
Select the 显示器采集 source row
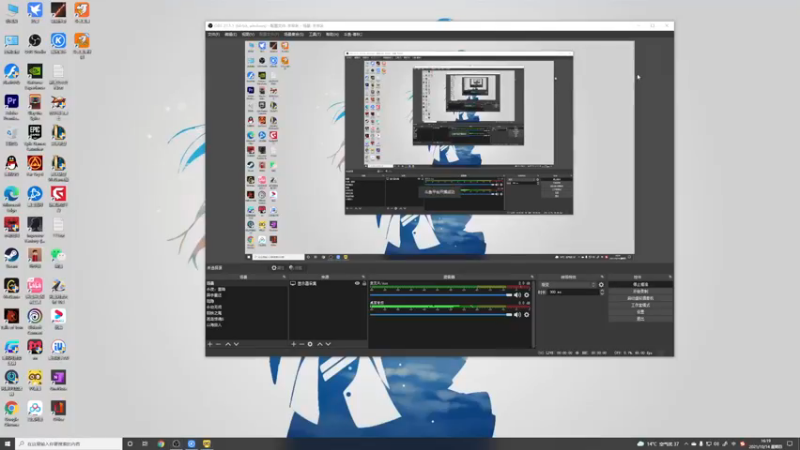328,283
